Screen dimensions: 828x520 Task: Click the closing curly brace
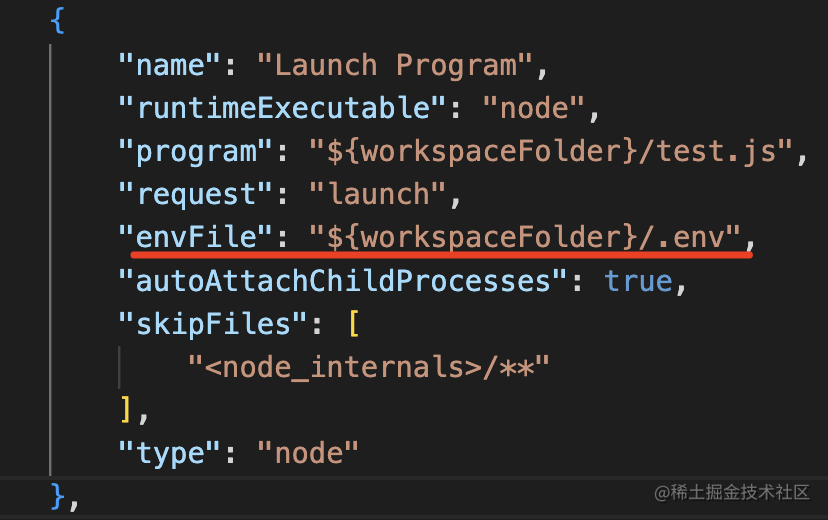pos(56,495)
